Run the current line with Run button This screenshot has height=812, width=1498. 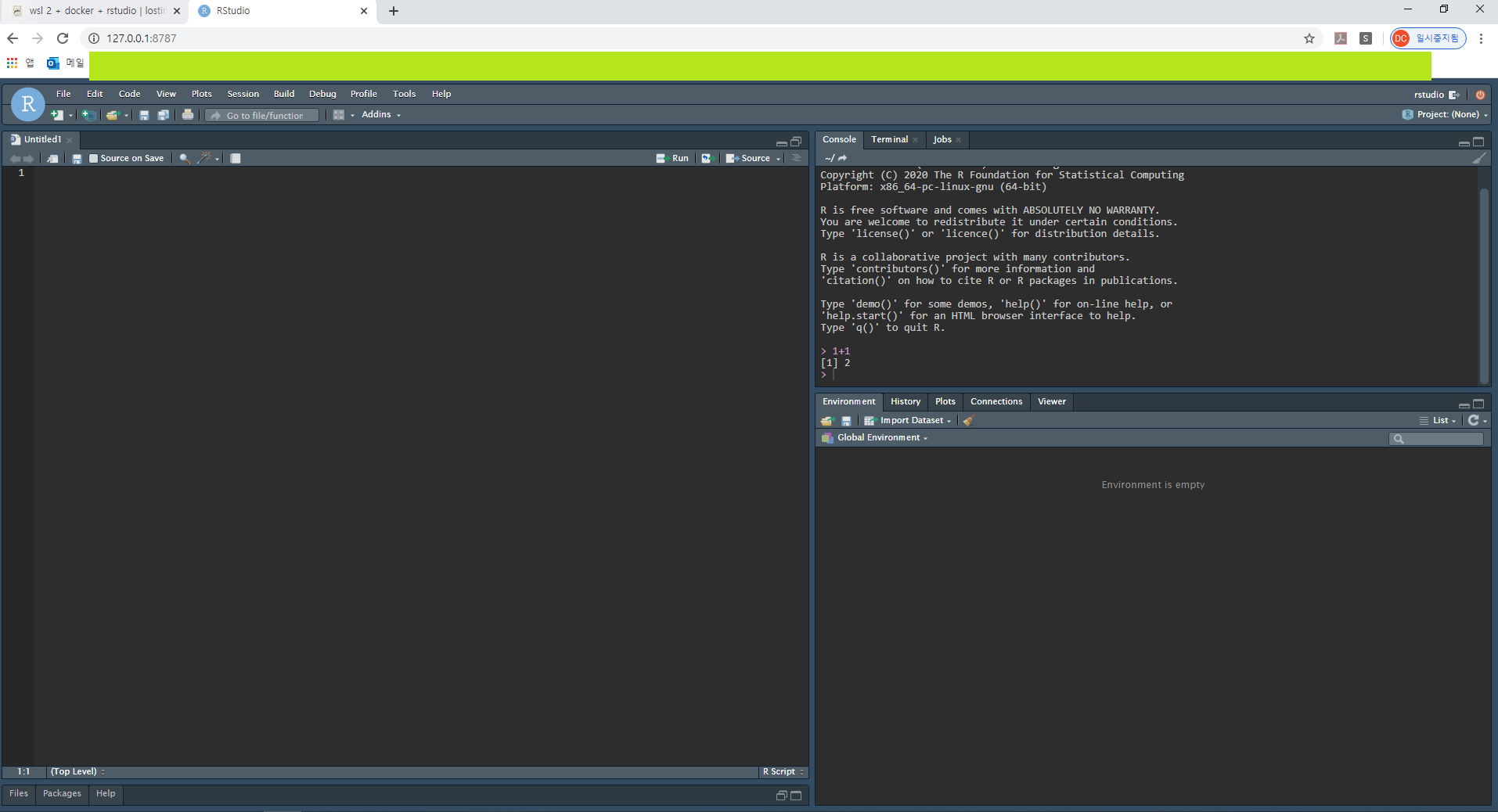(673, 158)
